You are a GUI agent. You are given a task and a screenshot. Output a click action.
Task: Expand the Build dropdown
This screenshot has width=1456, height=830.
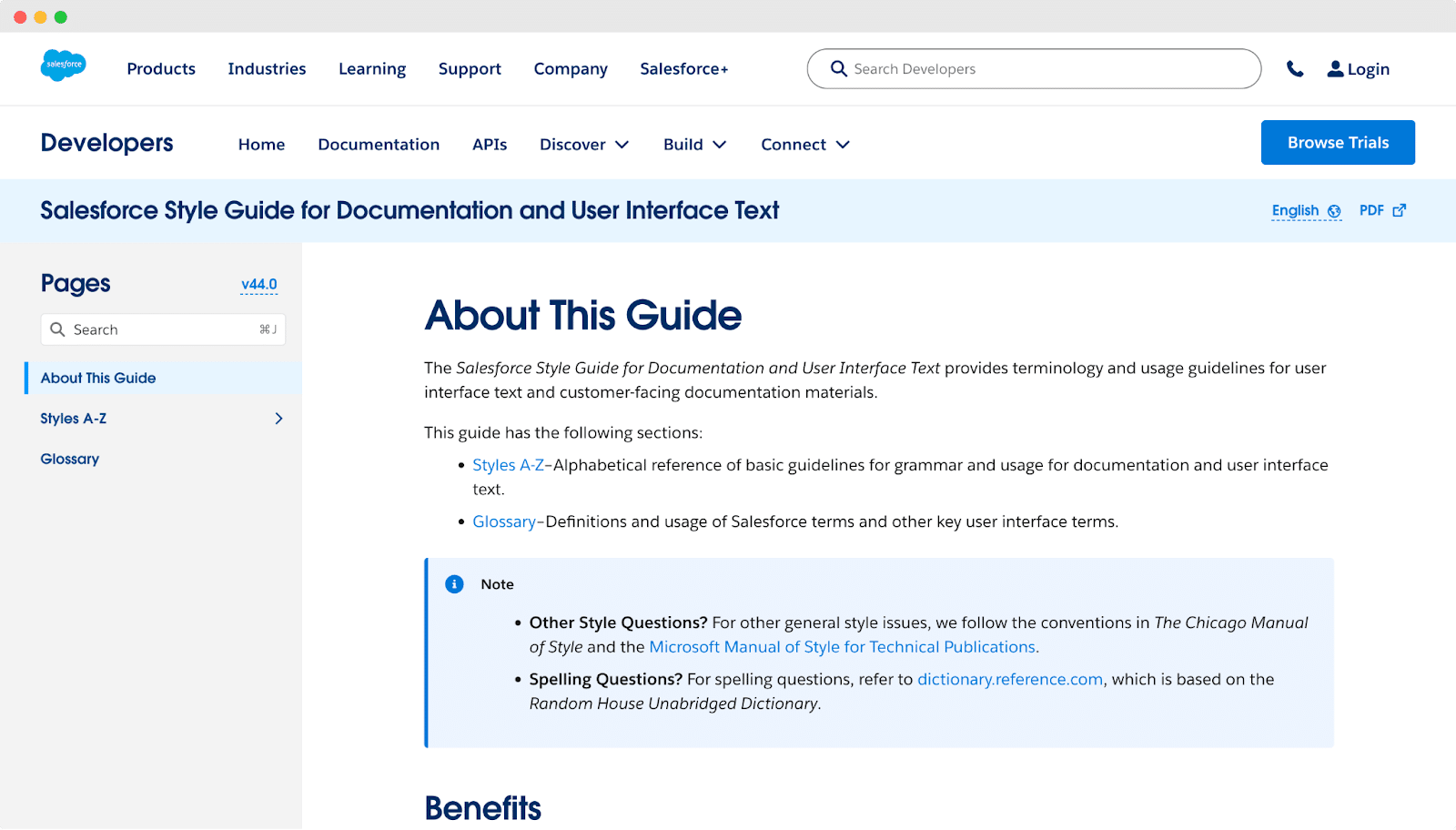(693, 144)
